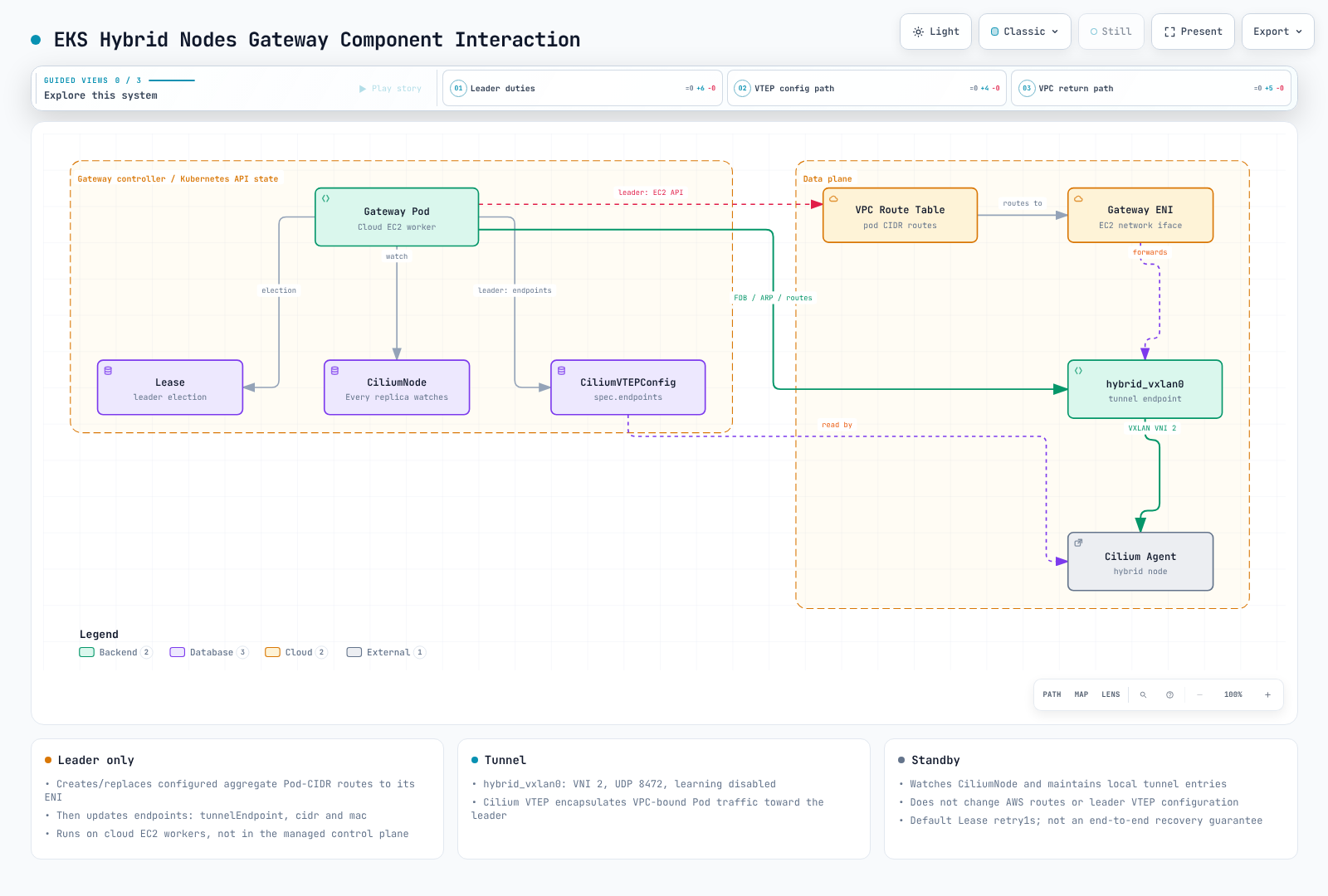Click the Present button

pos(1193,32)
